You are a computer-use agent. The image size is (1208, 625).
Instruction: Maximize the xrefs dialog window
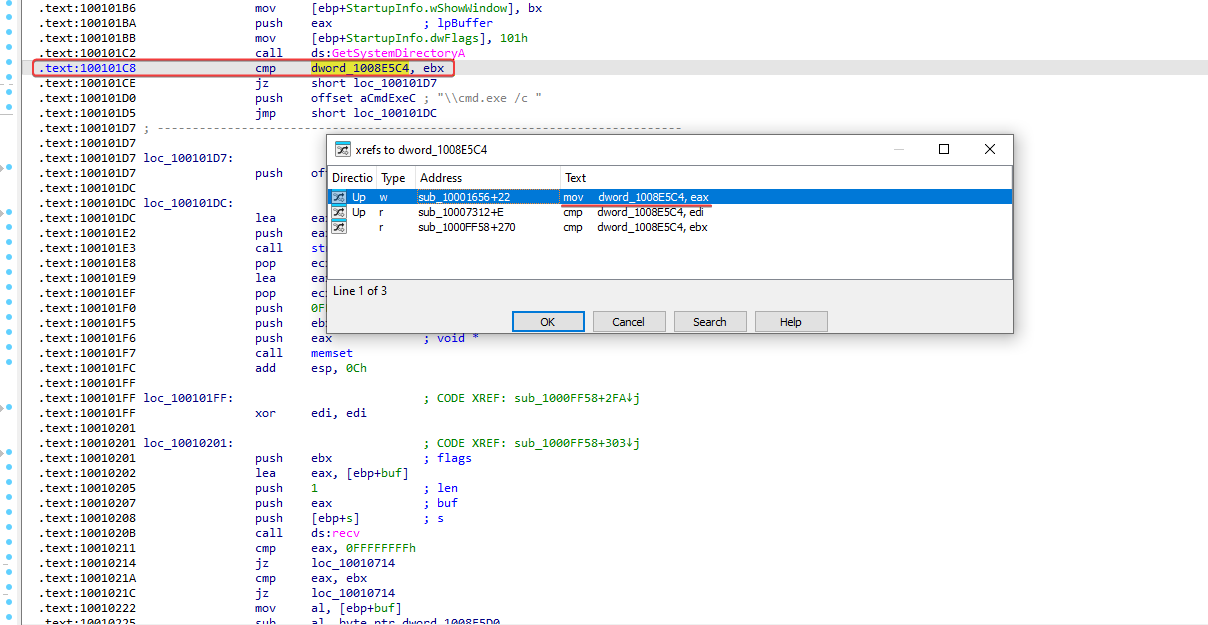coord(943,149)
